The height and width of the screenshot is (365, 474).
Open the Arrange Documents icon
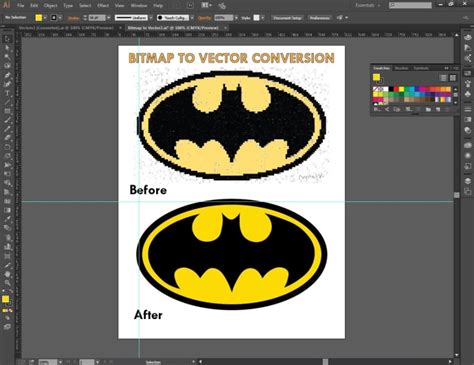[x=206, y=5]
